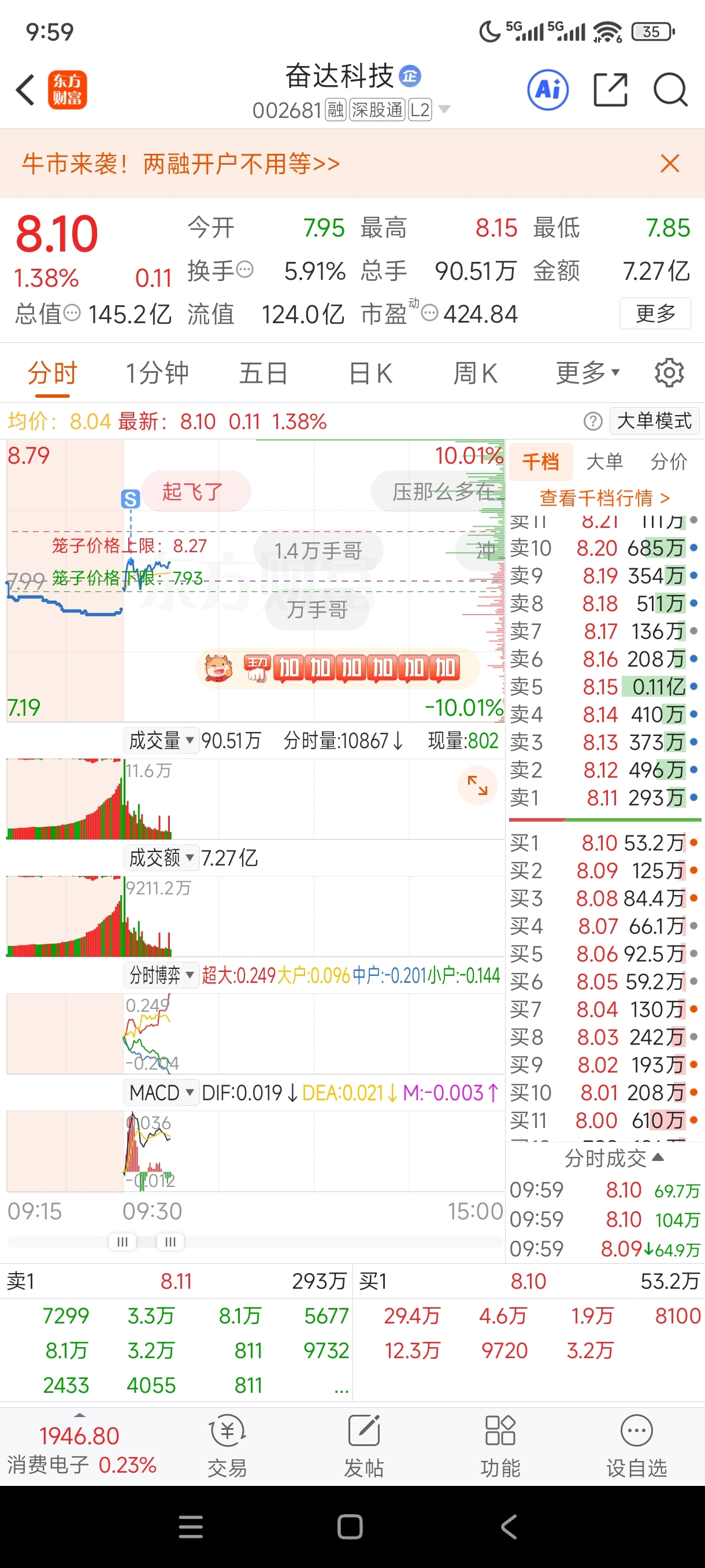Expand the MACD indicator dropdown
Screen dimensions: 705x1568
161,1093
